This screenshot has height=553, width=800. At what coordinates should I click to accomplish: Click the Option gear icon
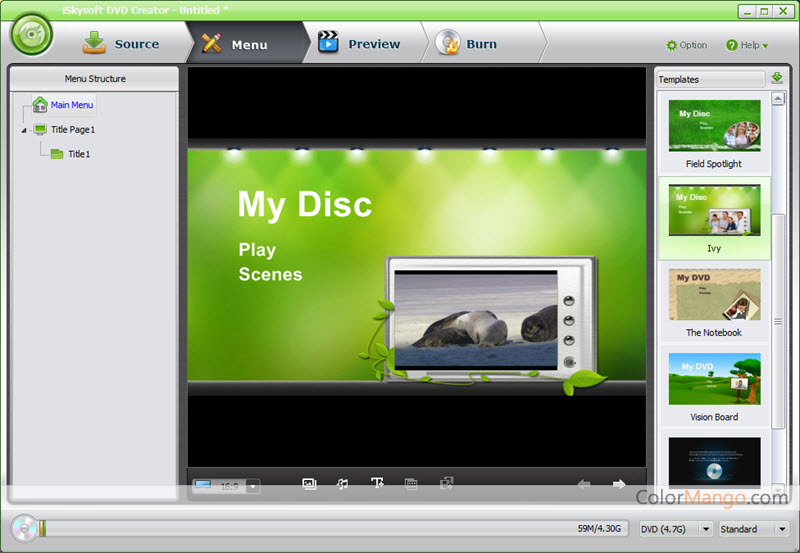click(671, 45)
